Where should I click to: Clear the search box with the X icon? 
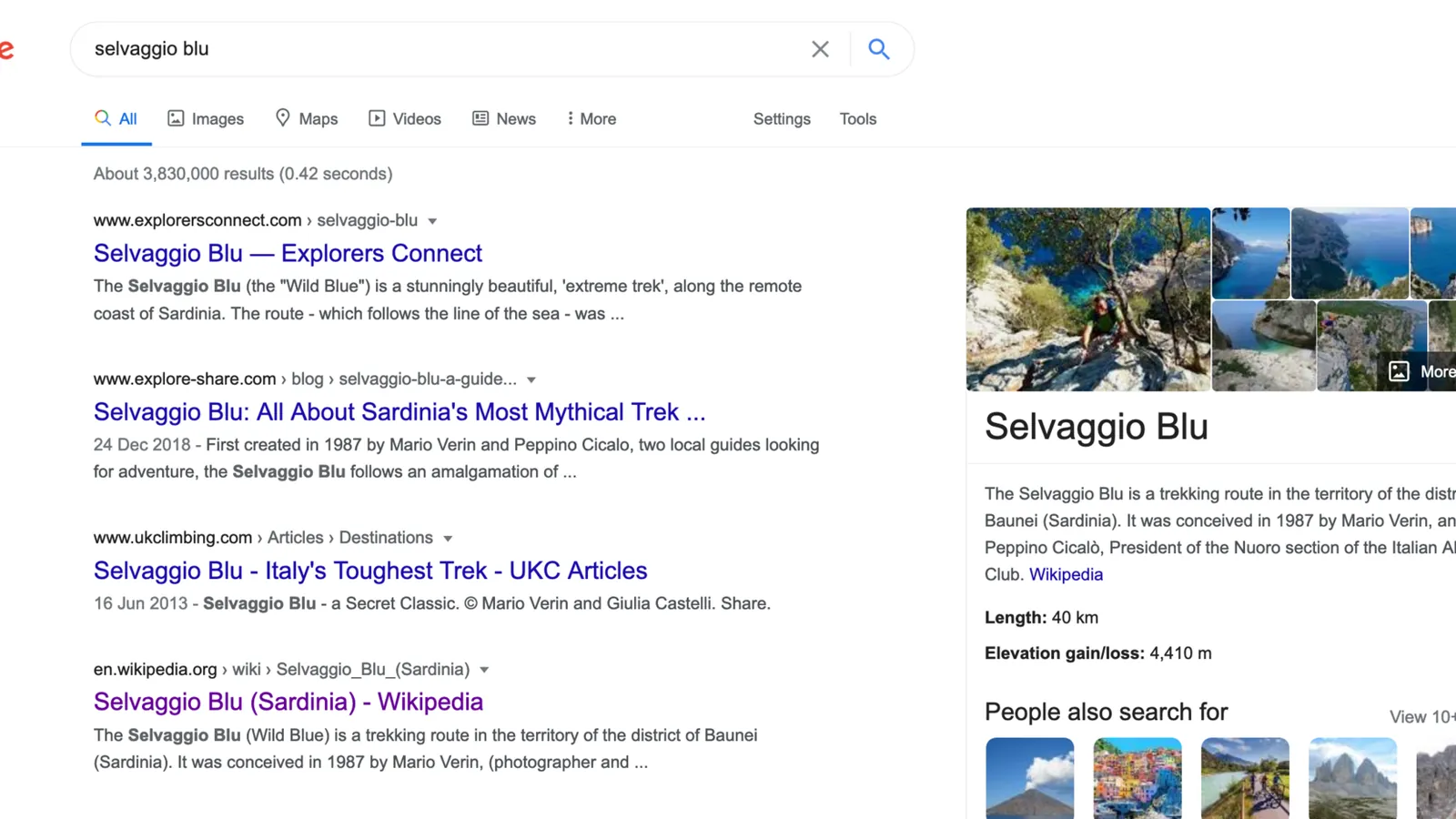click(820, 49)
